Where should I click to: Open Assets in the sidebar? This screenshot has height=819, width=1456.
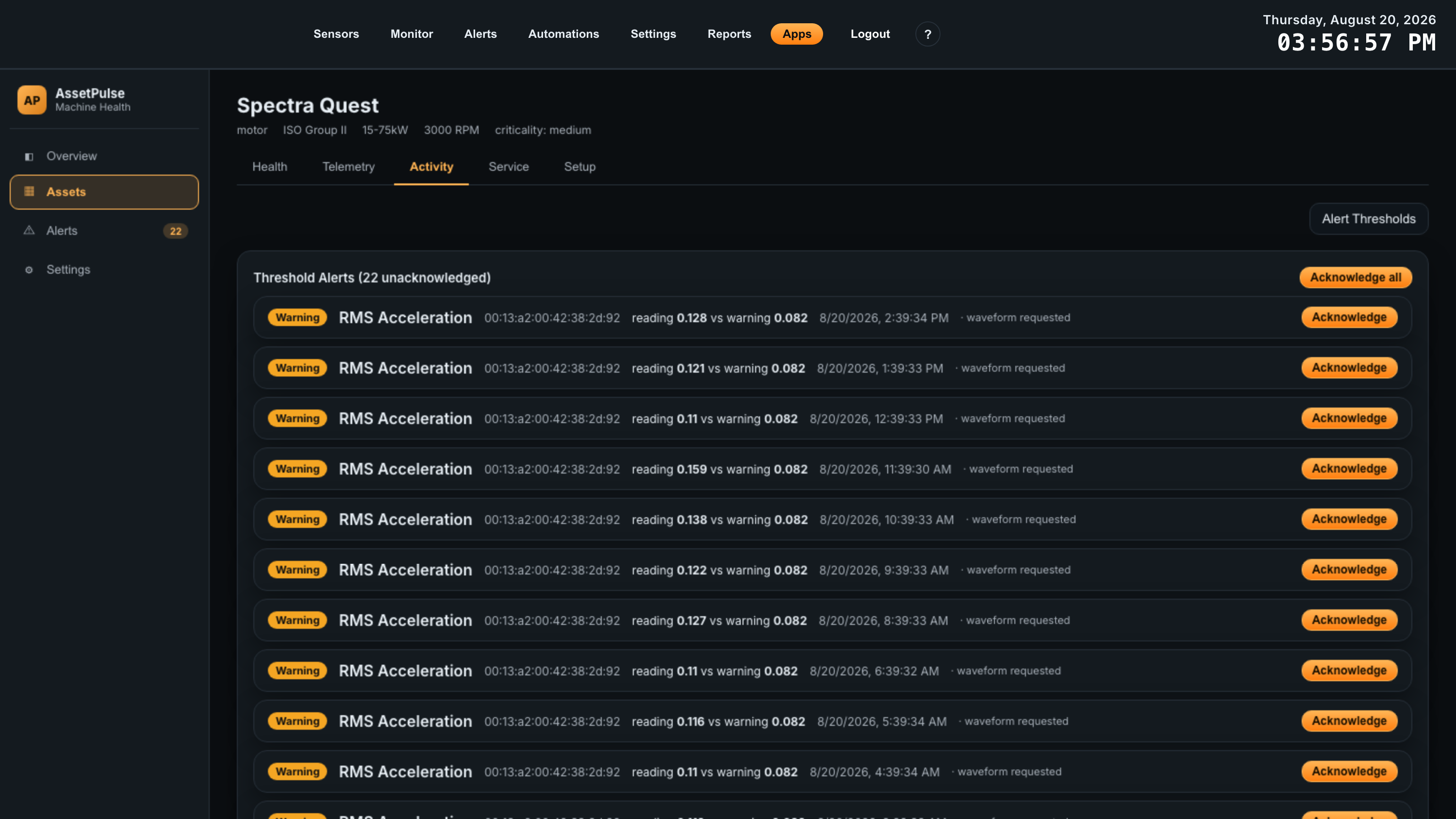pyautogui.click(x=104, y=192)
